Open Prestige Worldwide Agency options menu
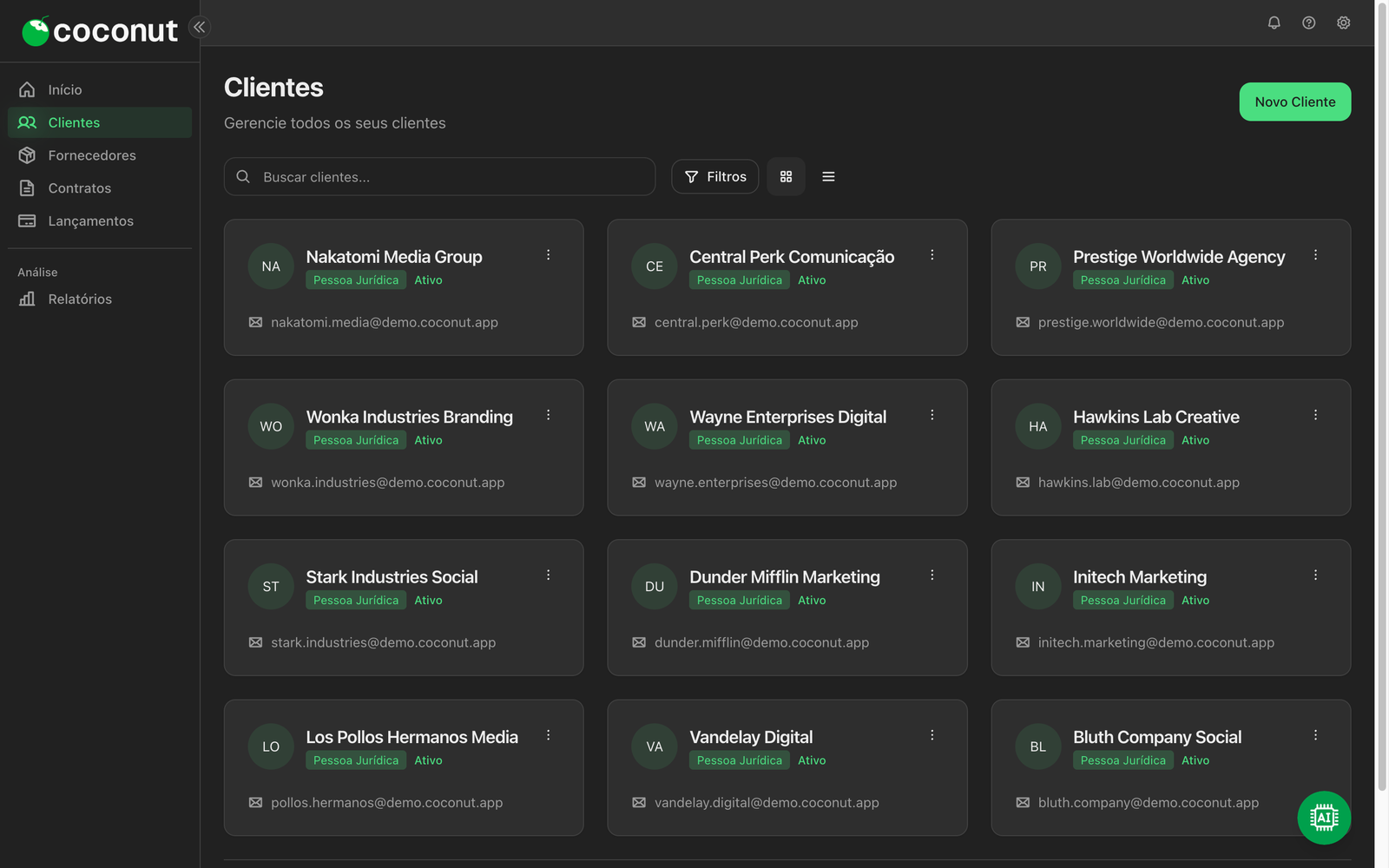The width and height of the screenshot is (1389, 868). (x=1315, y=255)
